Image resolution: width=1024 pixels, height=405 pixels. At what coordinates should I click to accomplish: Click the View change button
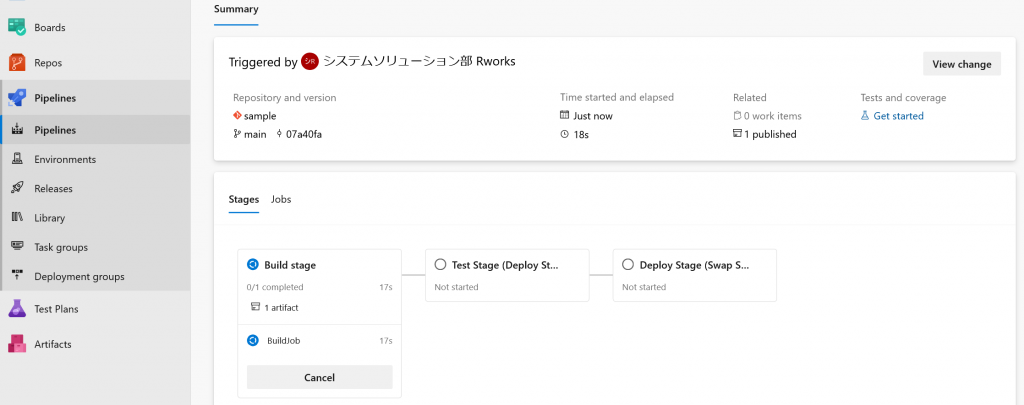[961, 64]
